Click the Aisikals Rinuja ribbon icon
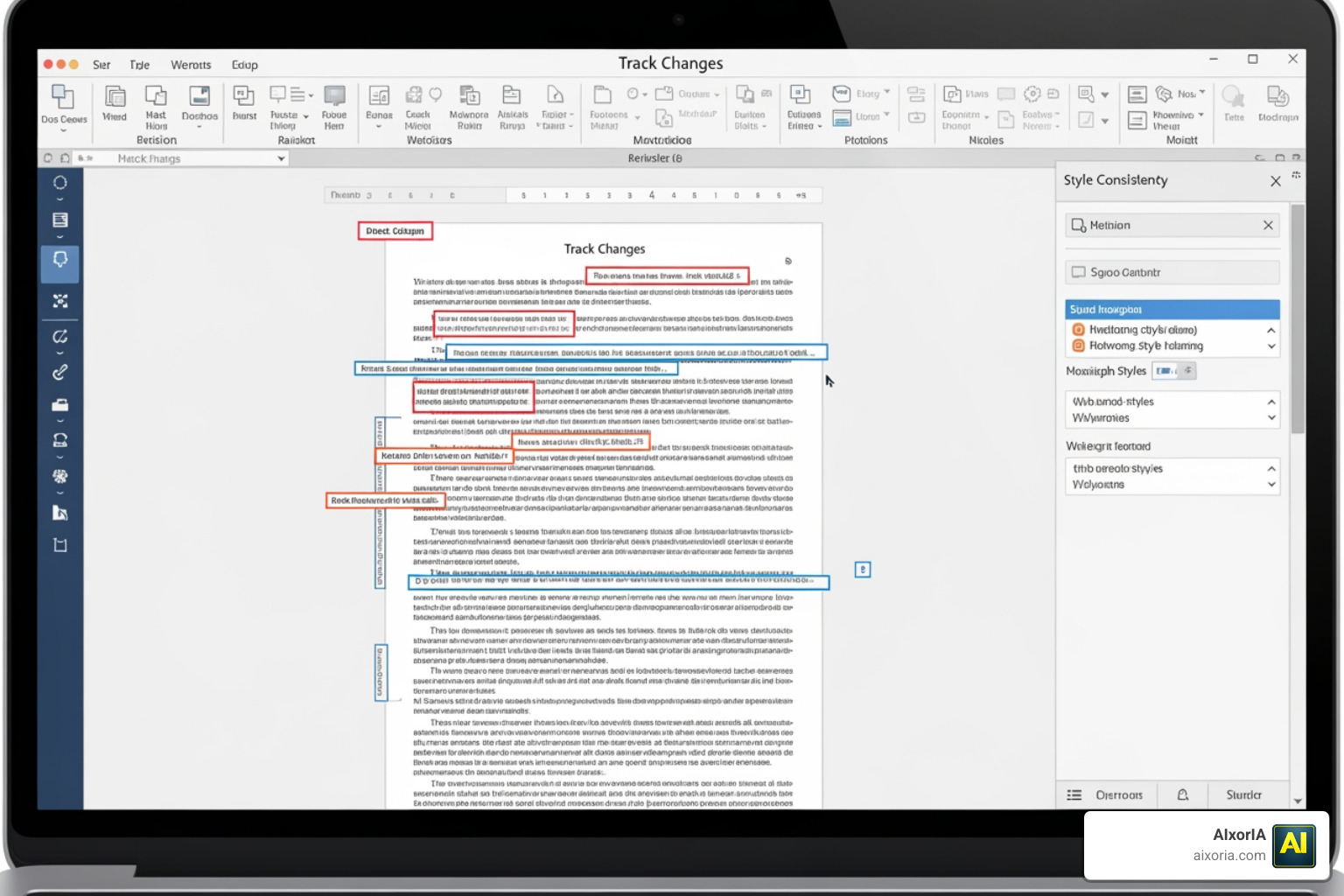The height and width of the screenshot is (896, 1344). (512, 95)
